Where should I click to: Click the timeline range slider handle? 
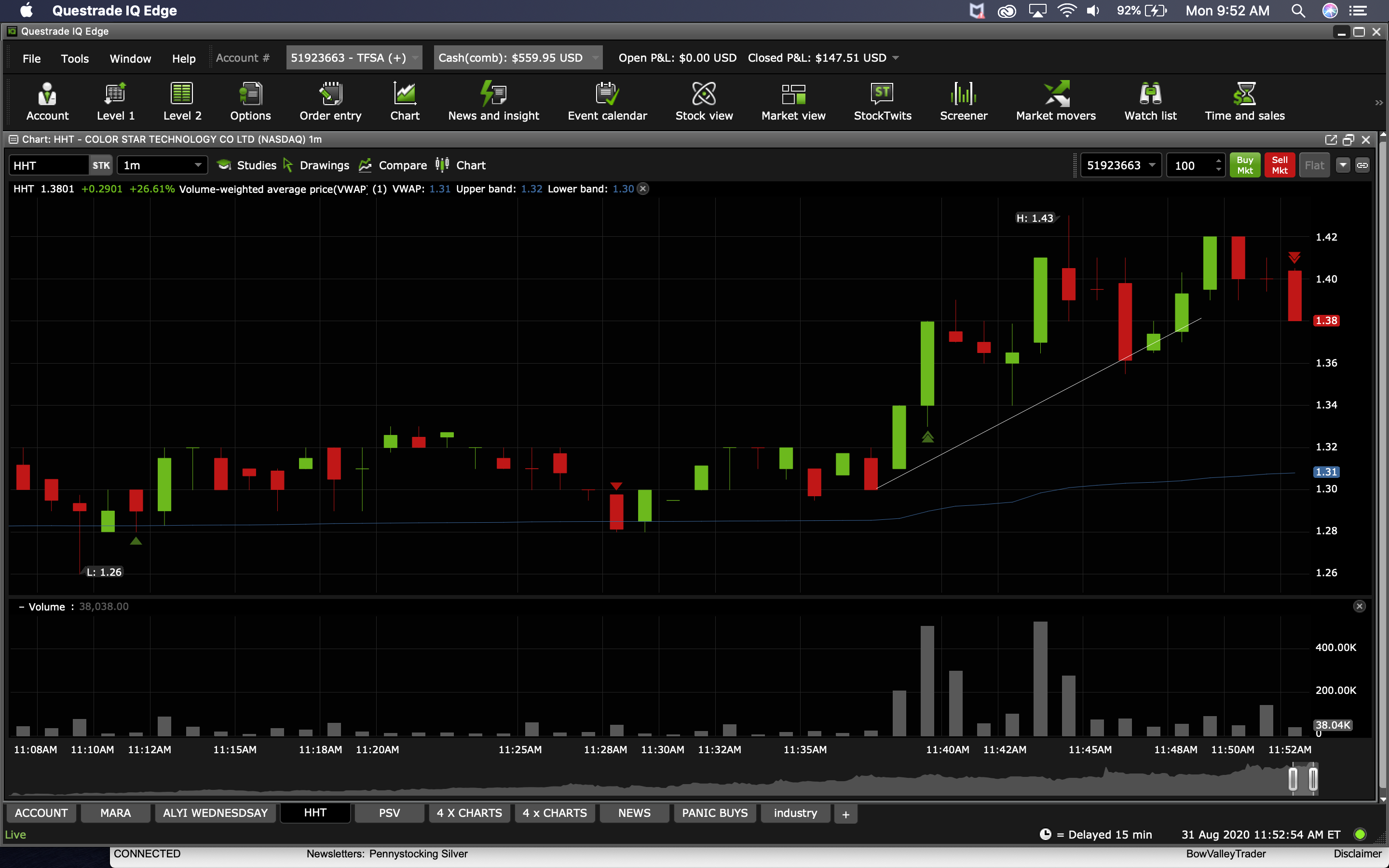tap(1293, 779)
